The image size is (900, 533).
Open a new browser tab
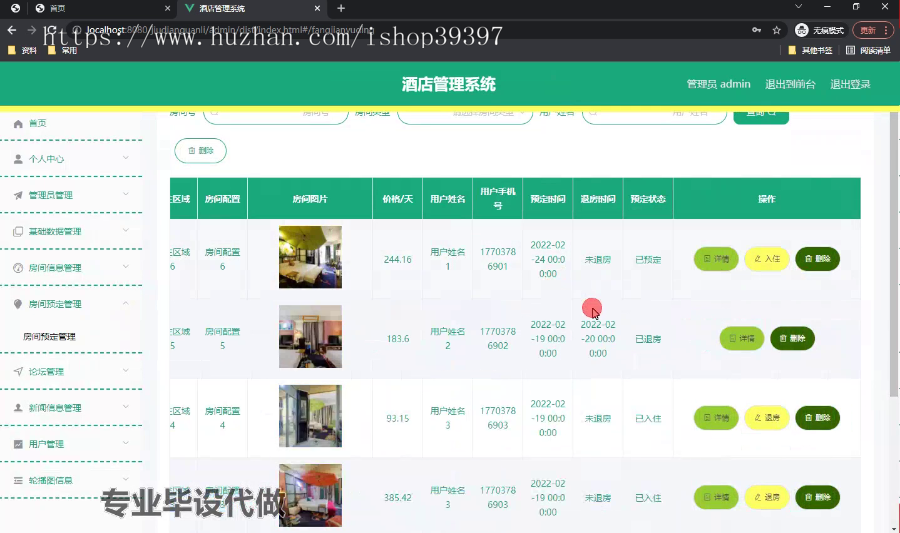[341, 8]
